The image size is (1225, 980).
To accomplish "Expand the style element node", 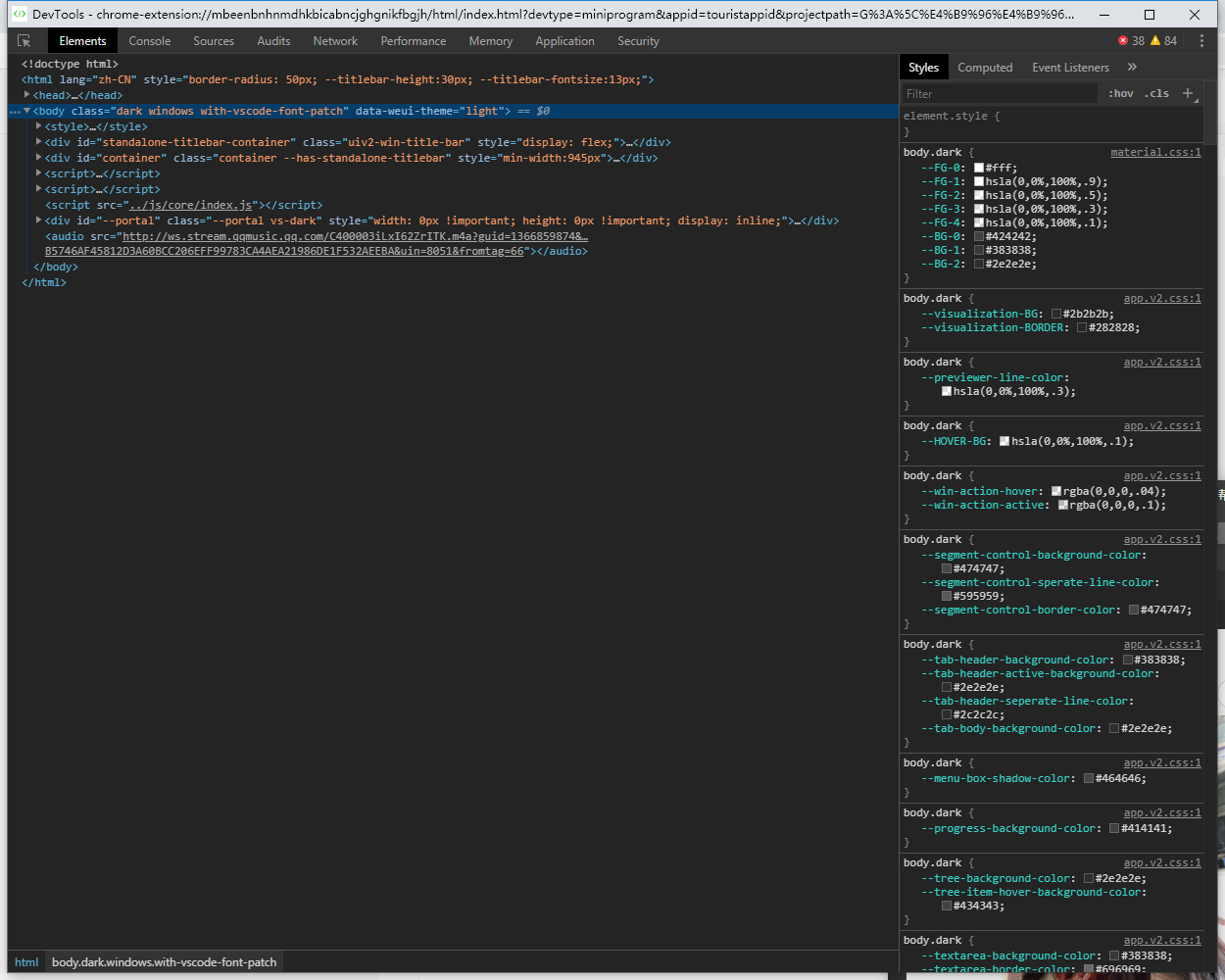I will tap(39, 126).
